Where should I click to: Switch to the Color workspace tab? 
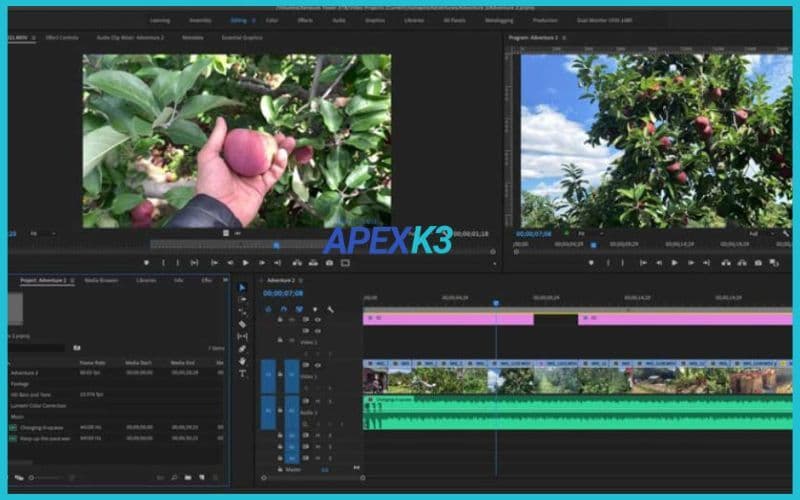click(272, 20)
